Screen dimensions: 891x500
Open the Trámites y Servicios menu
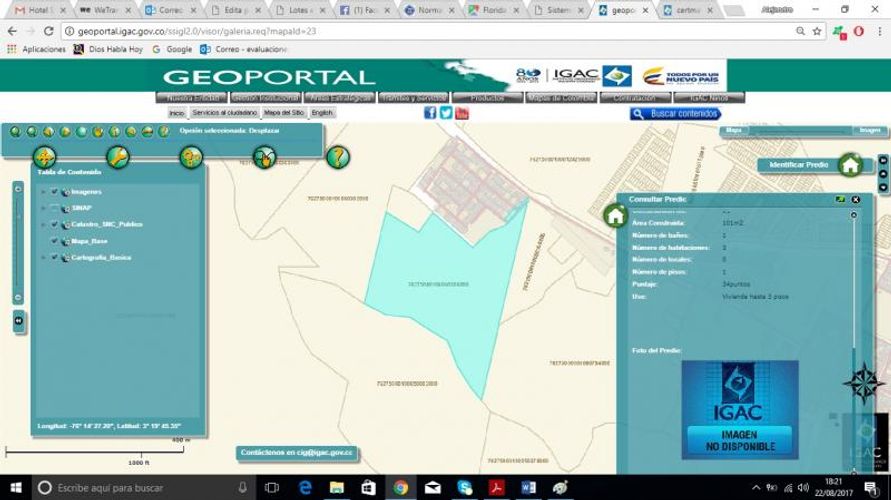click(414, 98)
